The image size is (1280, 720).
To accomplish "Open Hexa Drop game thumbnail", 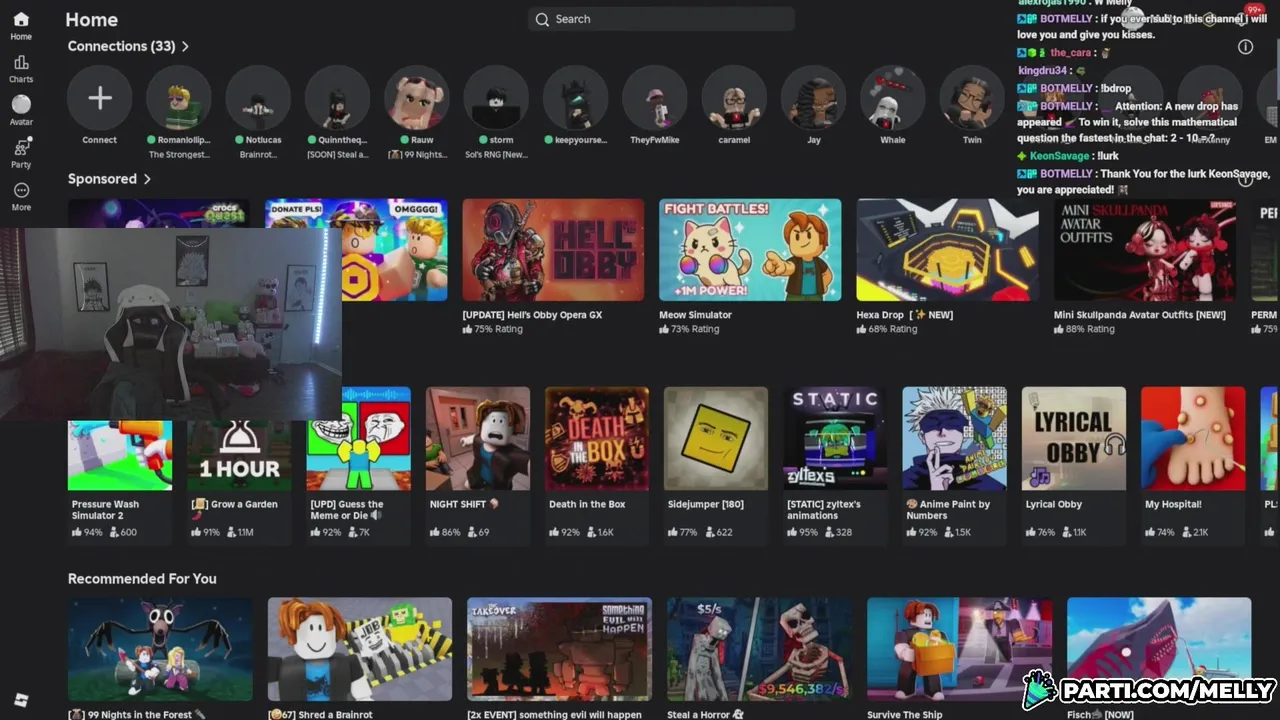I will (947, 250).
